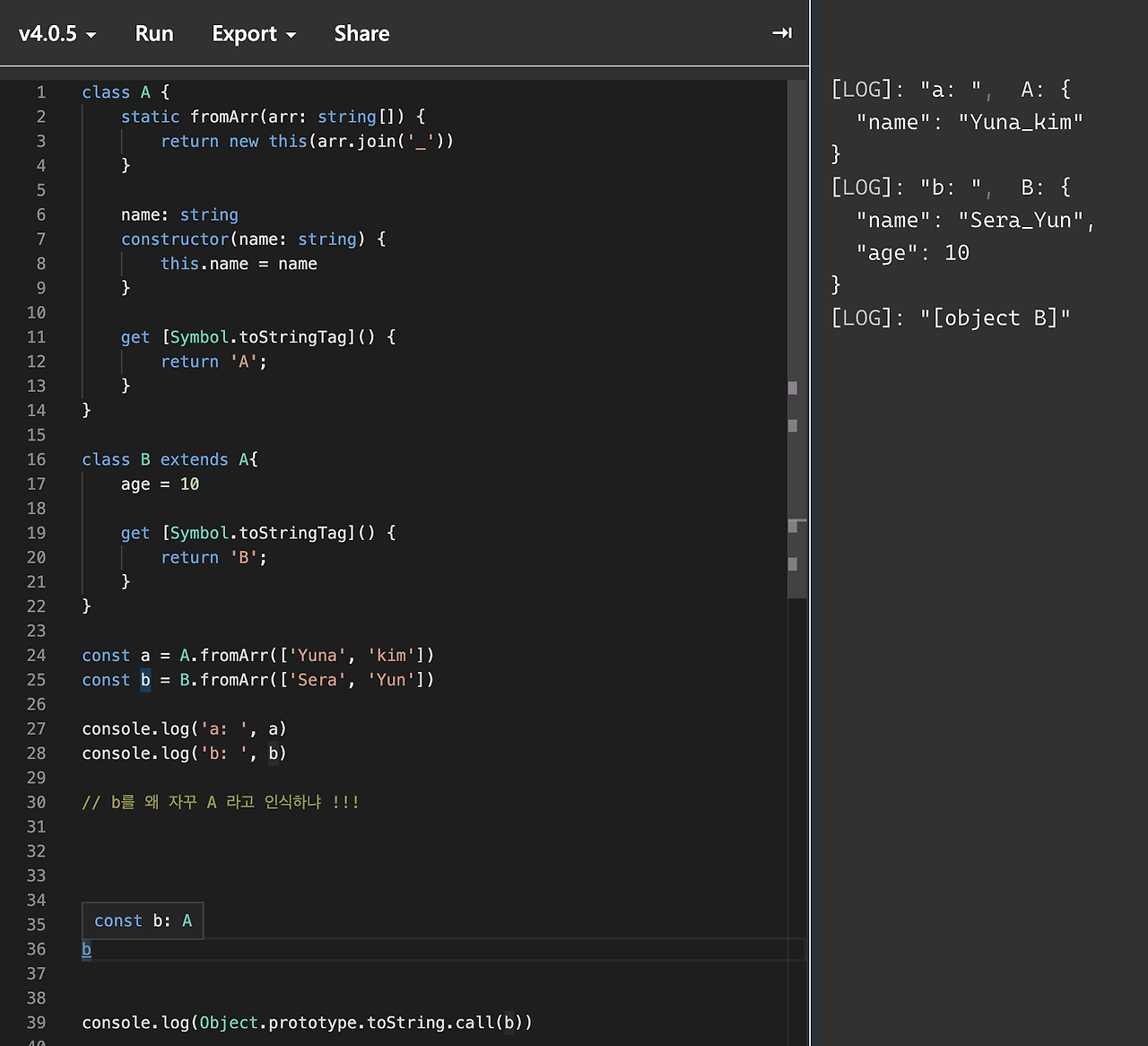Open the v4.0.5 version dropdown
The height and width of the screenshot is (1046, 1148).
tap(57, 34)
